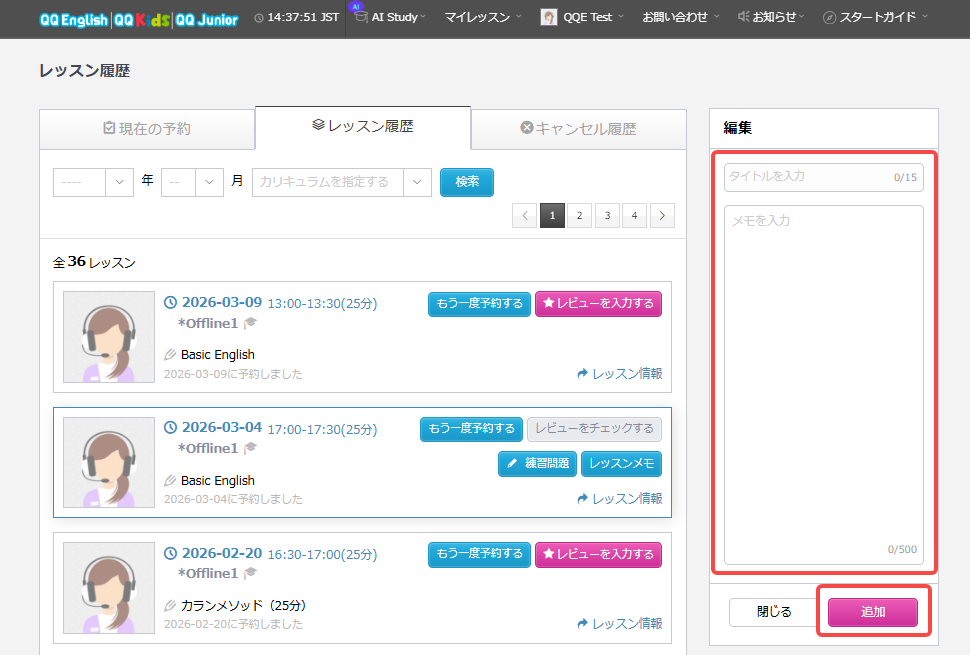This screenshot has height=655, width=970.
Task: Open the month dropdown filter
Action: point(192,182)
